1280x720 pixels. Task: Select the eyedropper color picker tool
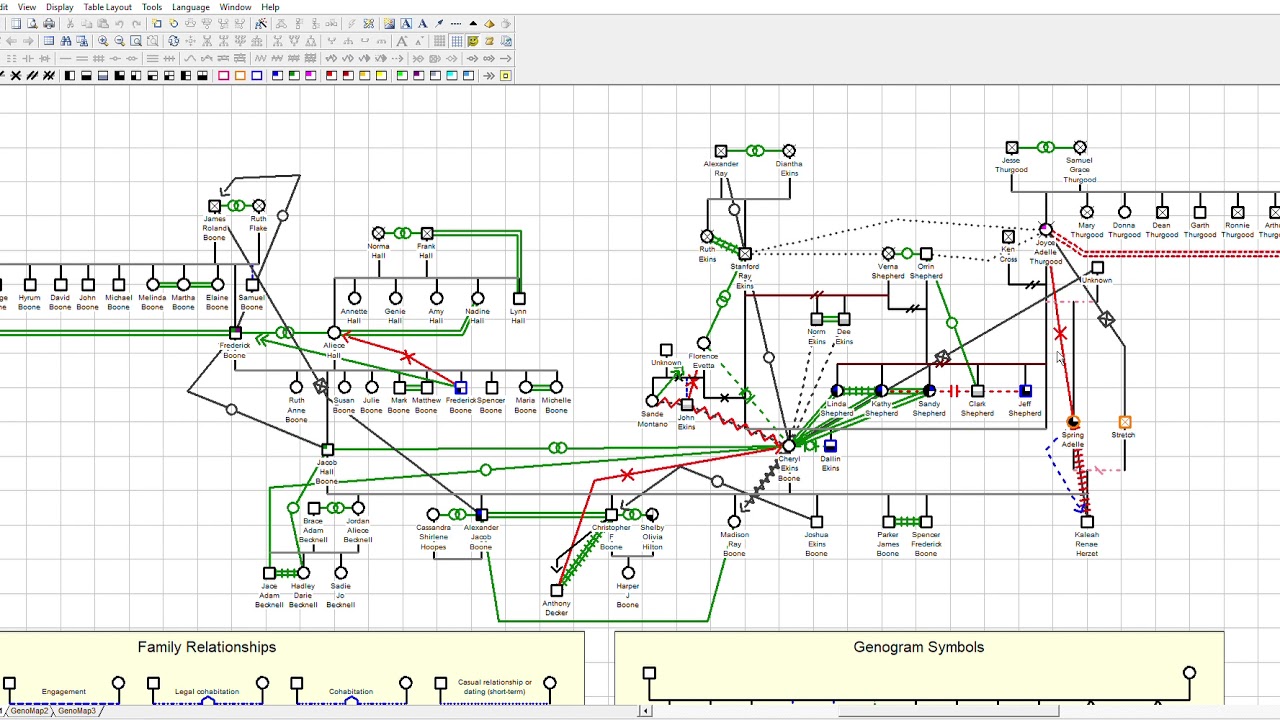[x=439, y=23]
